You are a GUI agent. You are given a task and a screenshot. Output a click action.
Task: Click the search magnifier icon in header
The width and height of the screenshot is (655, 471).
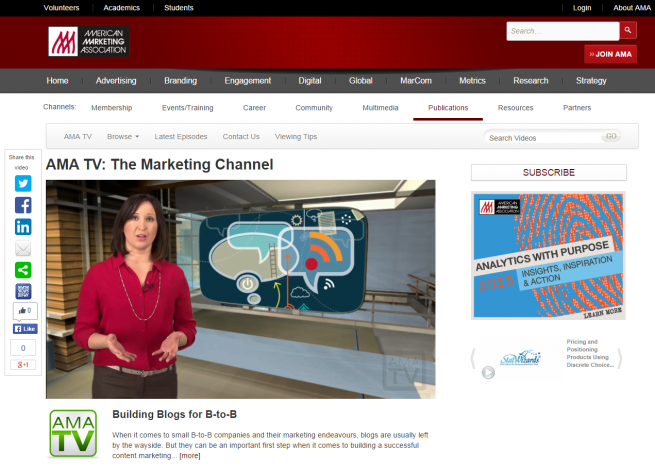coord(627,31)
